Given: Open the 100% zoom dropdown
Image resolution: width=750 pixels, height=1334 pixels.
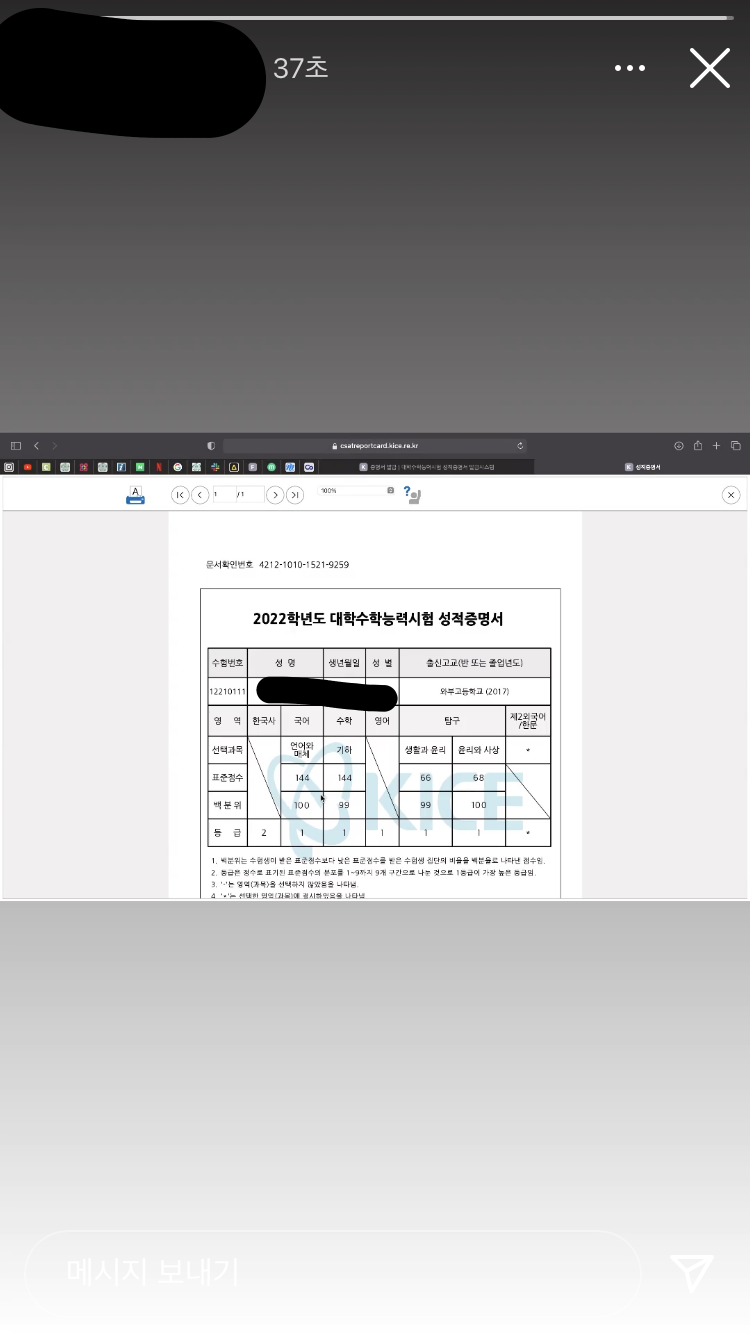Looking at the screenshot, I should 356,491.
